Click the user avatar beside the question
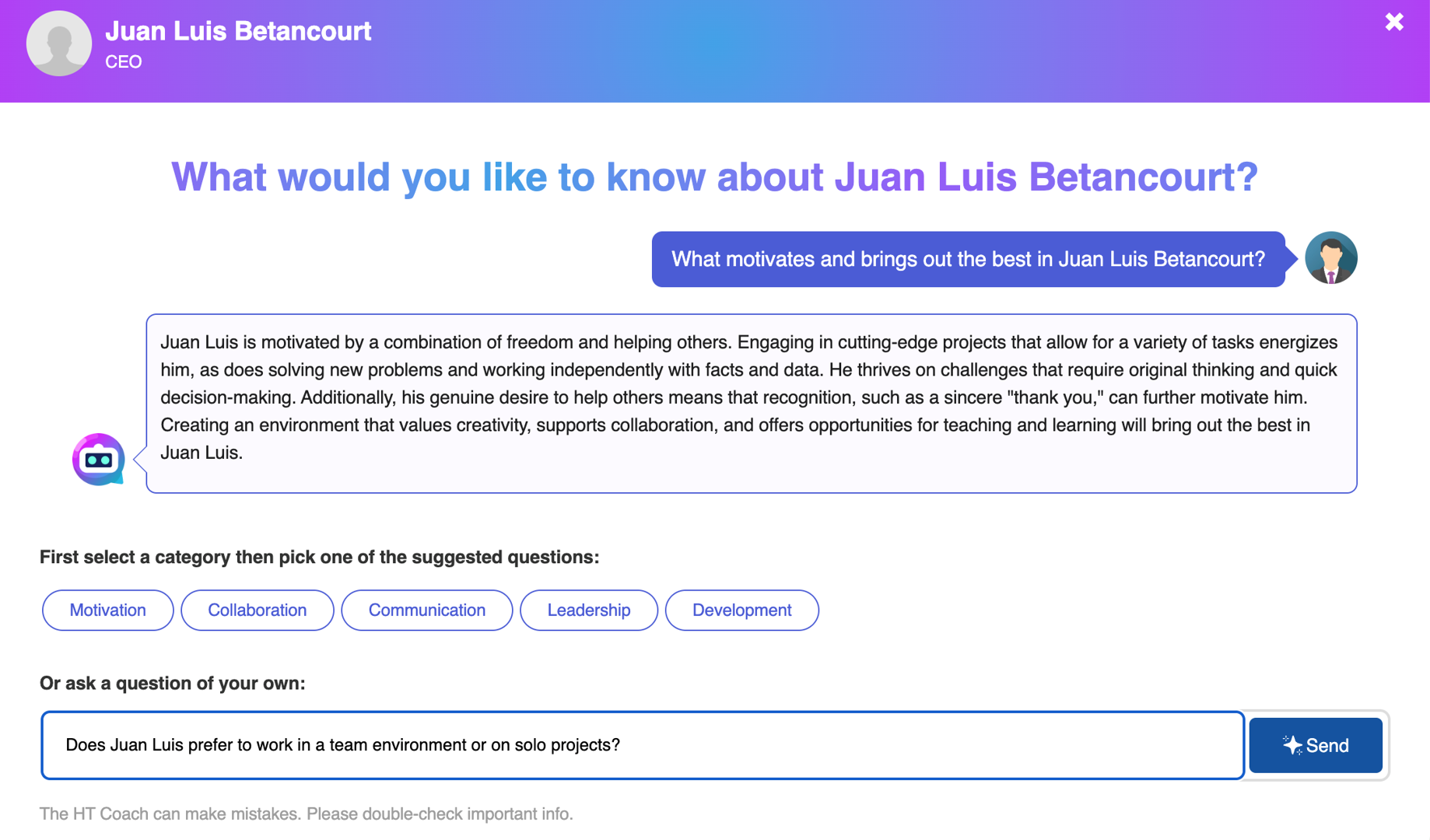The height and width of the screenshot is (840, 1430). pyautogui.click(x=1330, y=258)
